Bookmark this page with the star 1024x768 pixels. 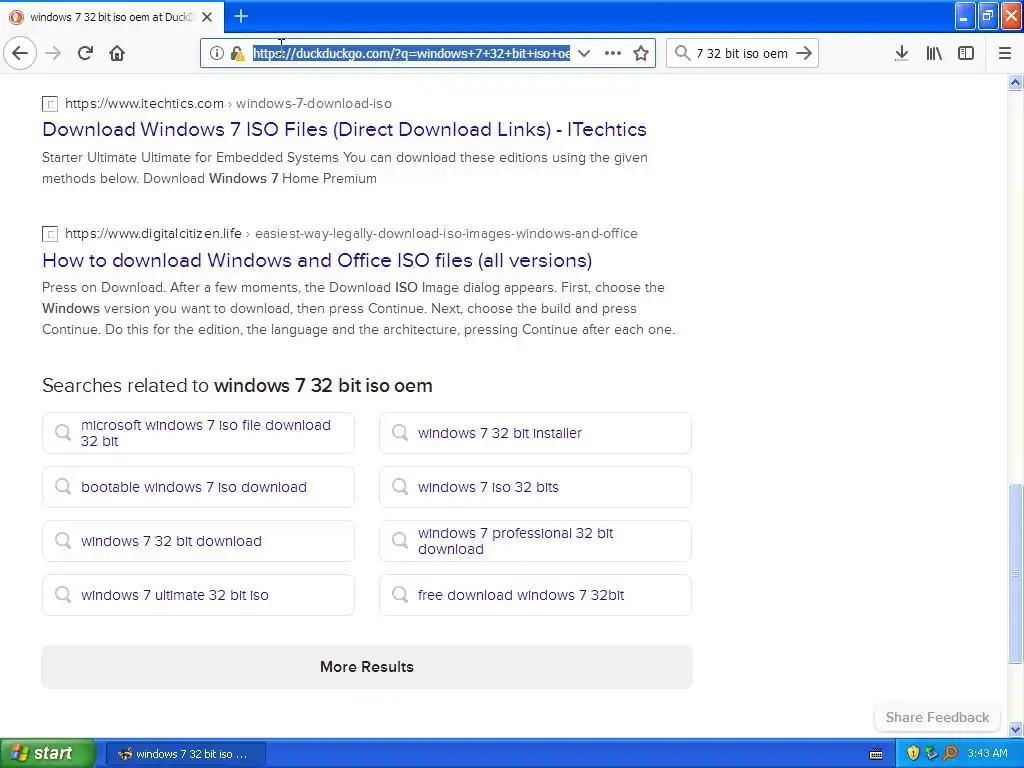[641, 53]
